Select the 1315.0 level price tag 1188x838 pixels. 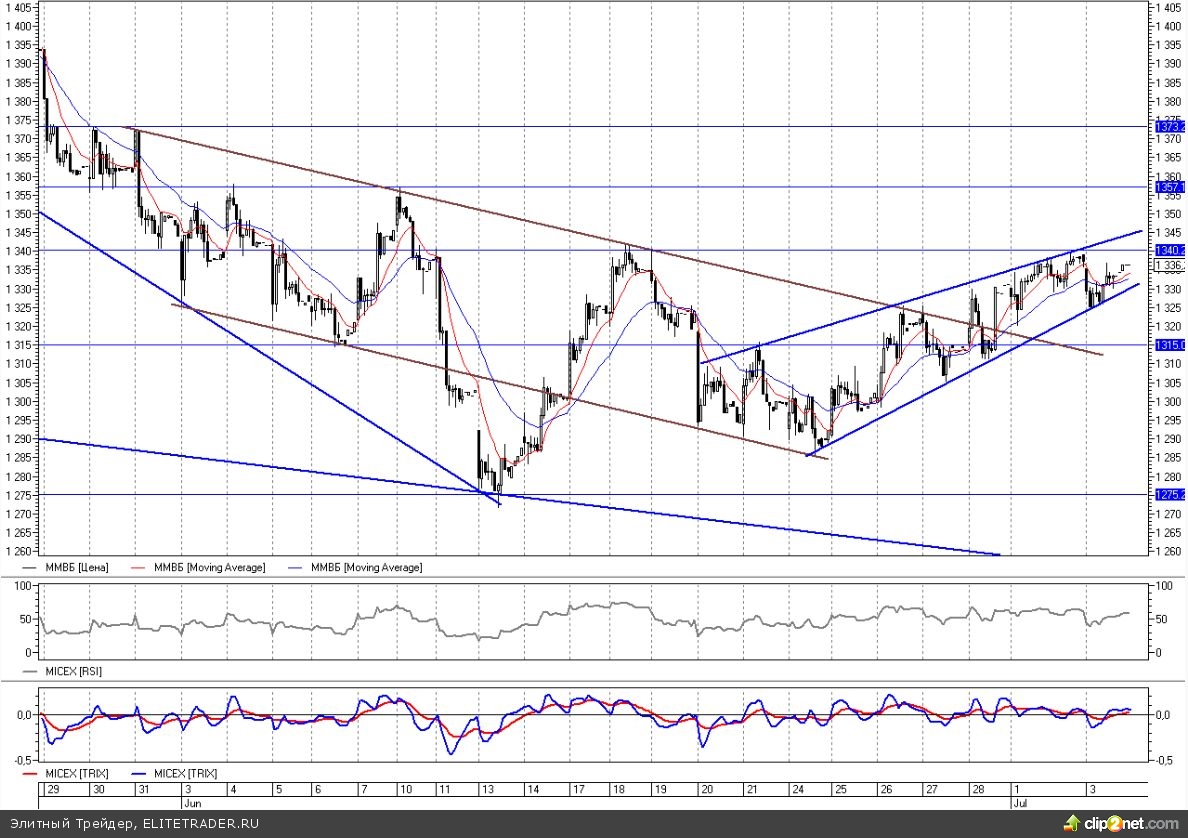(x=1168, y=345)
